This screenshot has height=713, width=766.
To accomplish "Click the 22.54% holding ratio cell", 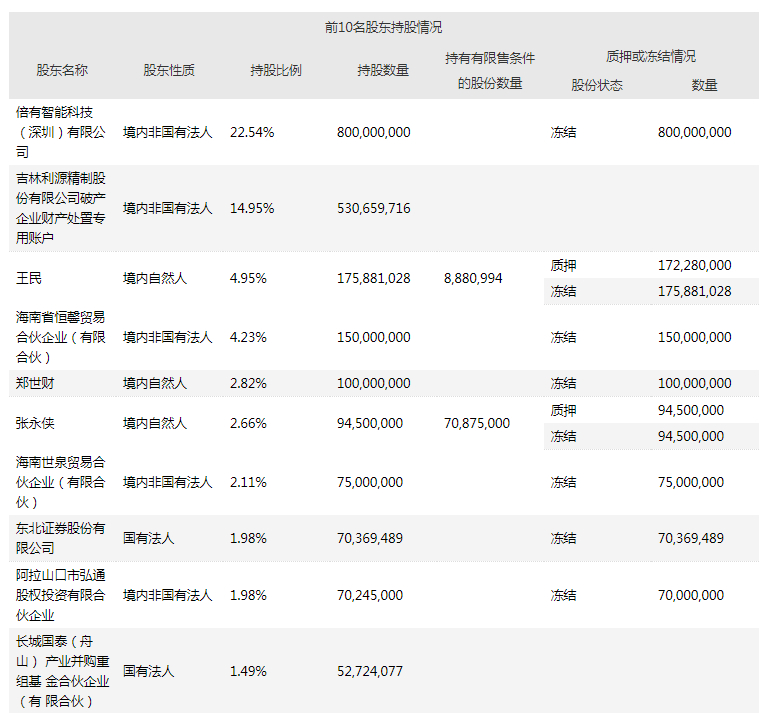I will (x=252, y=132).
